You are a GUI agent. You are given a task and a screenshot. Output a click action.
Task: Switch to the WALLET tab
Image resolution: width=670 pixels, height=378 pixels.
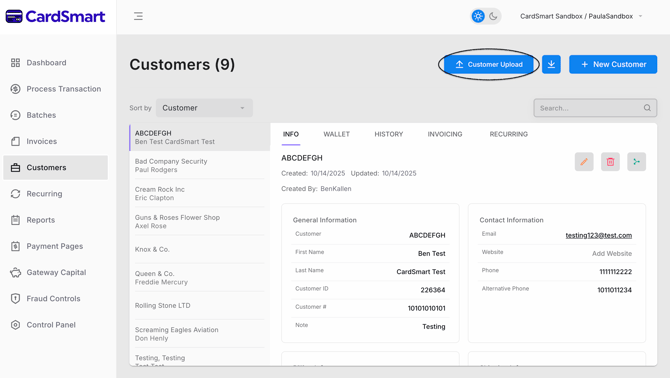tap(336, 134)
